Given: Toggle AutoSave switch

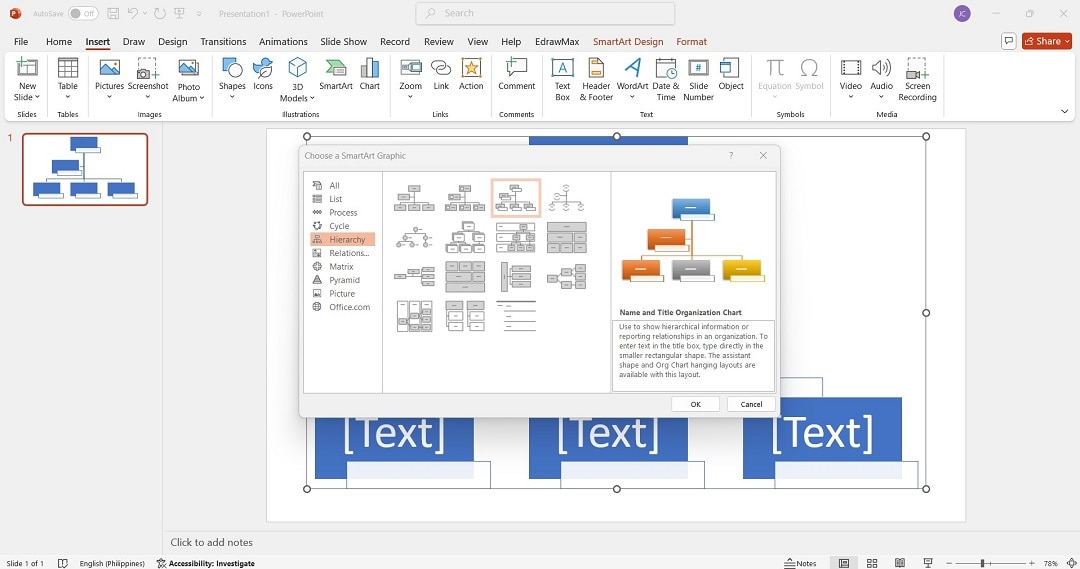Looking at the screenshot, I should [83, 13].
